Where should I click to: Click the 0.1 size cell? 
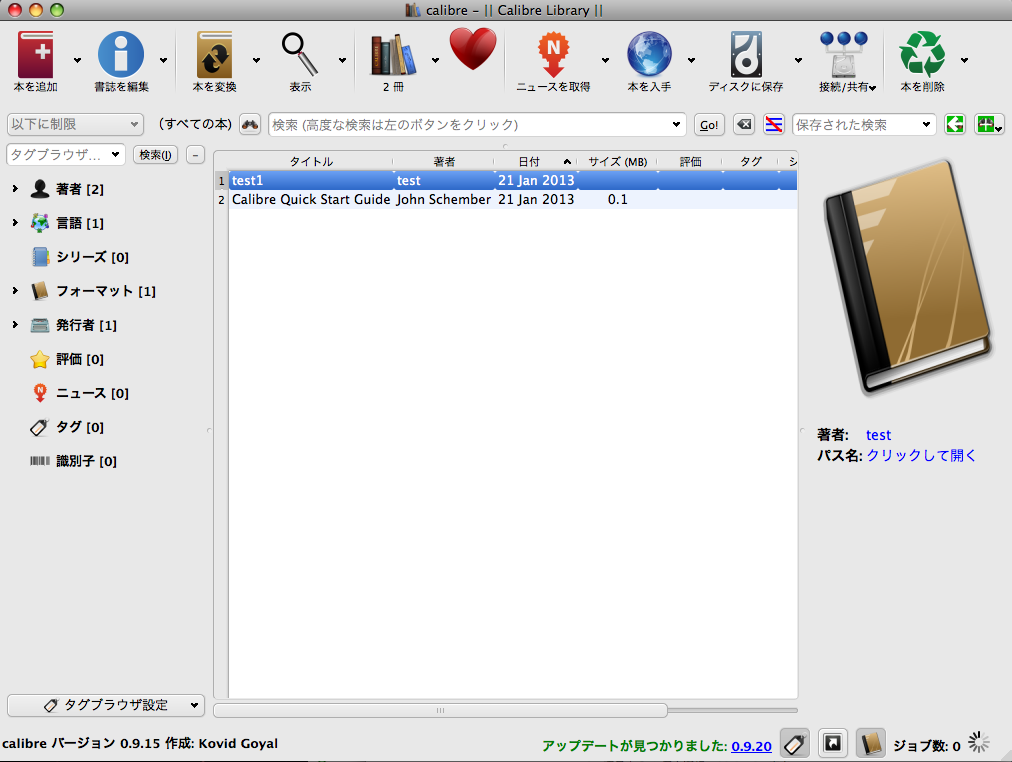[x=617, y=199]
